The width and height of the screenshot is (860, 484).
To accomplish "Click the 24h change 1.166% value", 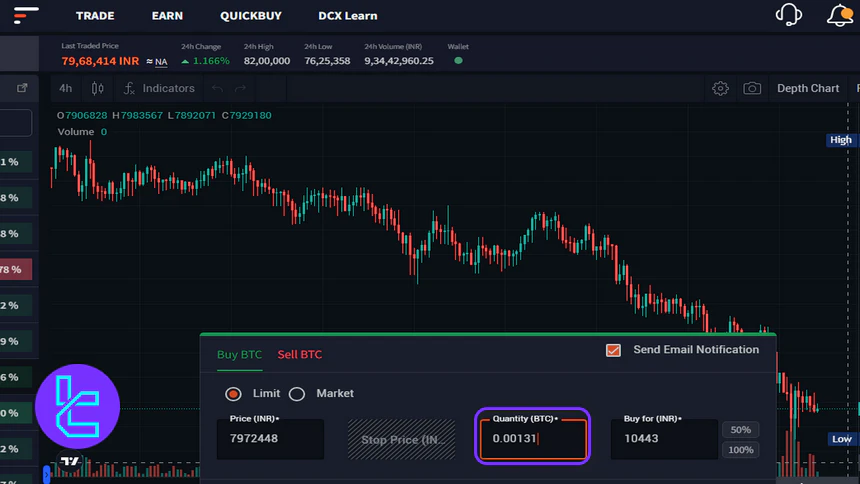I will coord(205,61).
